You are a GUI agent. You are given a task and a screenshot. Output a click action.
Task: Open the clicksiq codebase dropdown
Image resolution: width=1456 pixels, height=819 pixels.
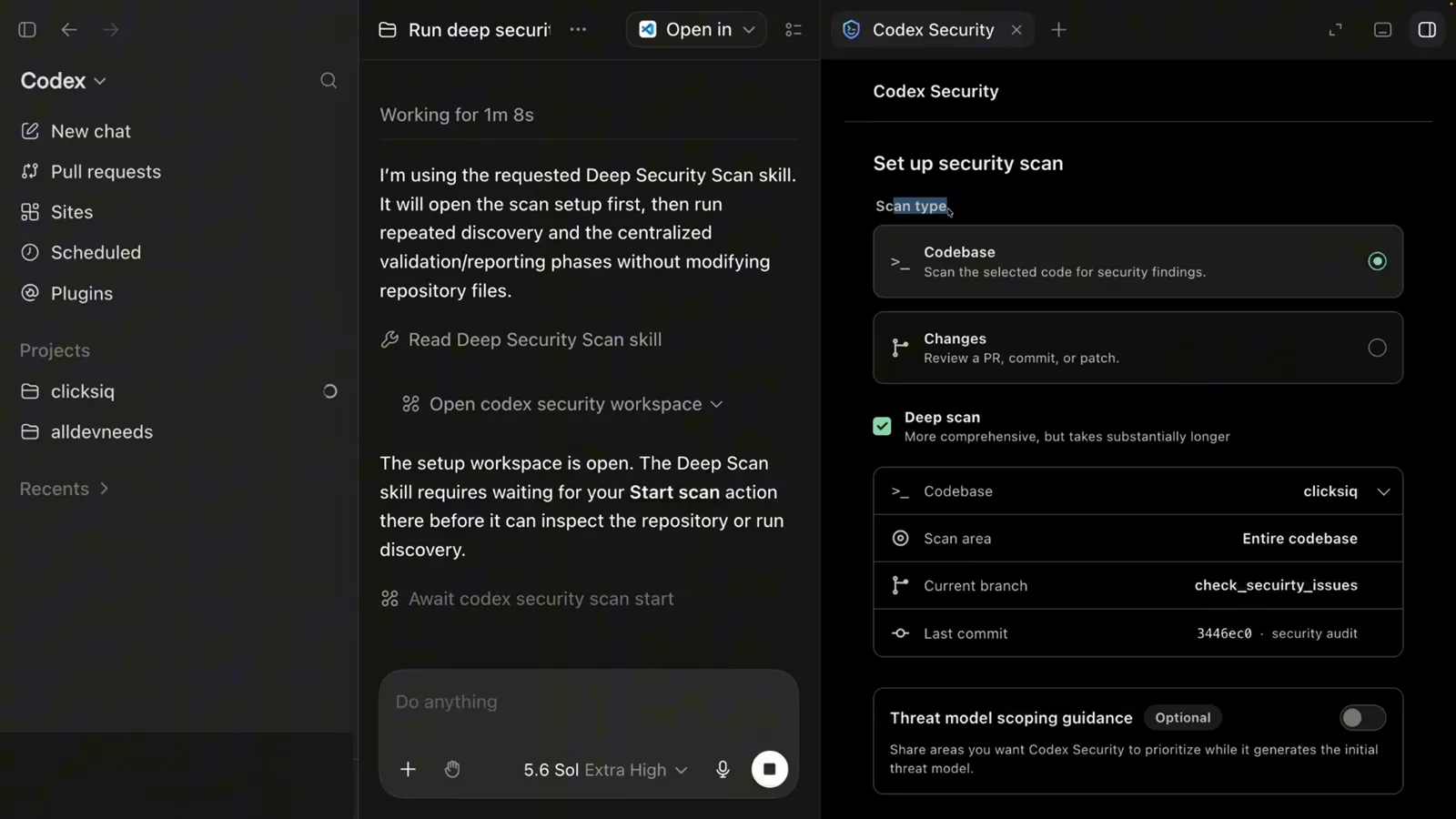pyautogui.click(x=1137, y=491)
